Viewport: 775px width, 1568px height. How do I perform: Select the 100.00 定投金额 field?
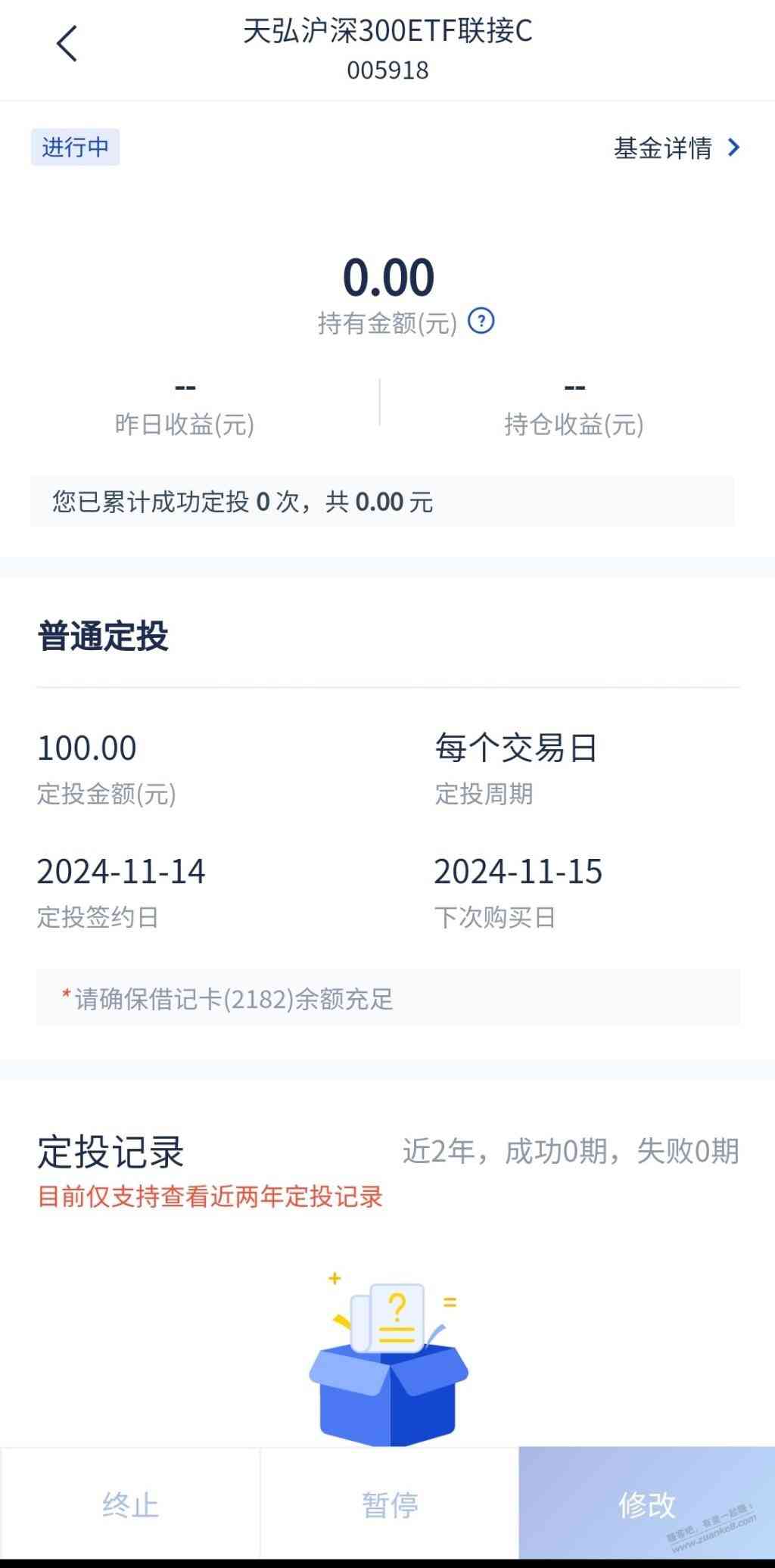coord(87,748)
